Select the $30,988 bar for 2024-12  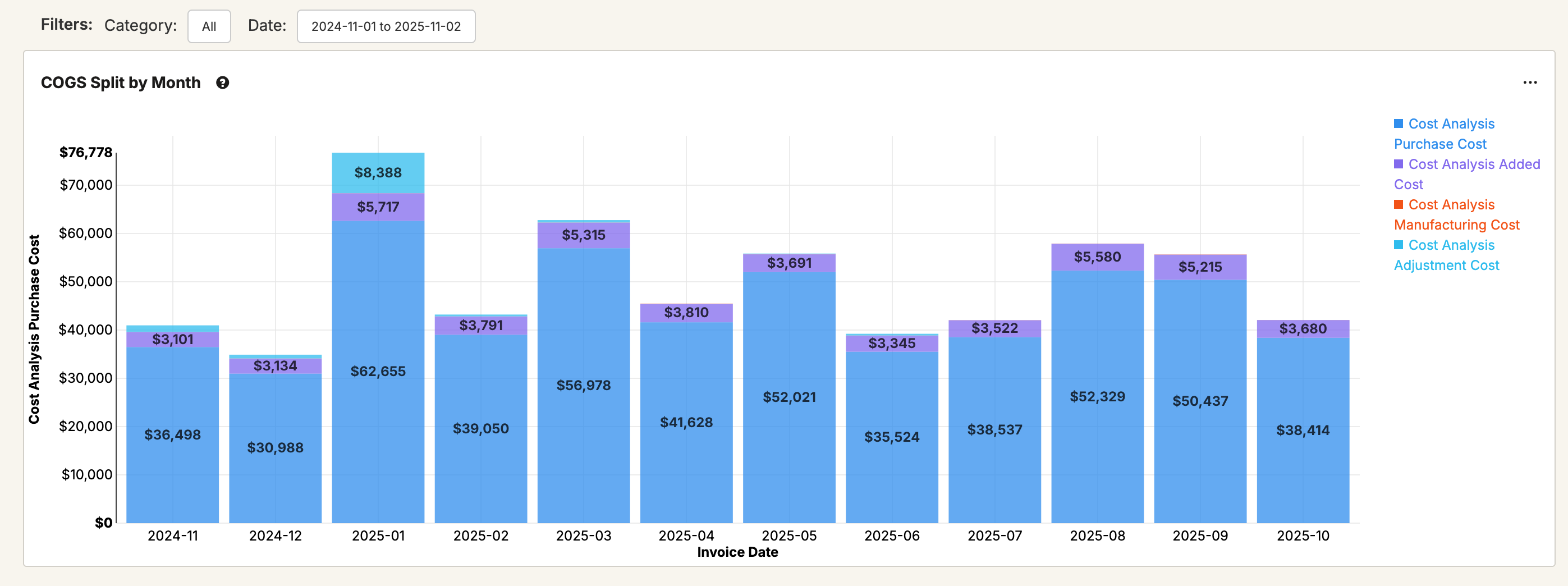(x=275, y=448)
